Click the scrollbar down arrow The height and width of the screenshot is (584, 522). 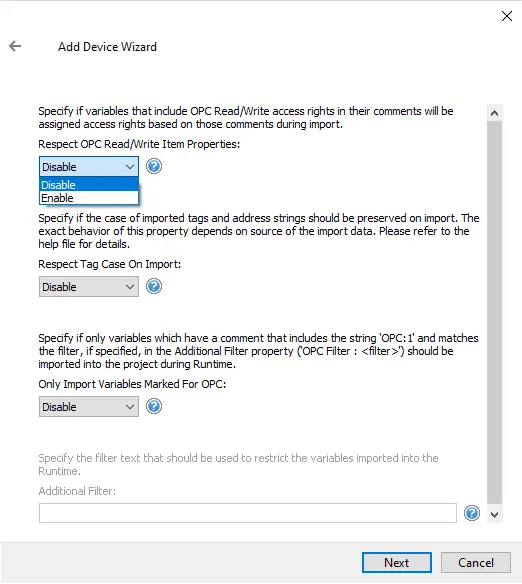click(x=494, y=515)
